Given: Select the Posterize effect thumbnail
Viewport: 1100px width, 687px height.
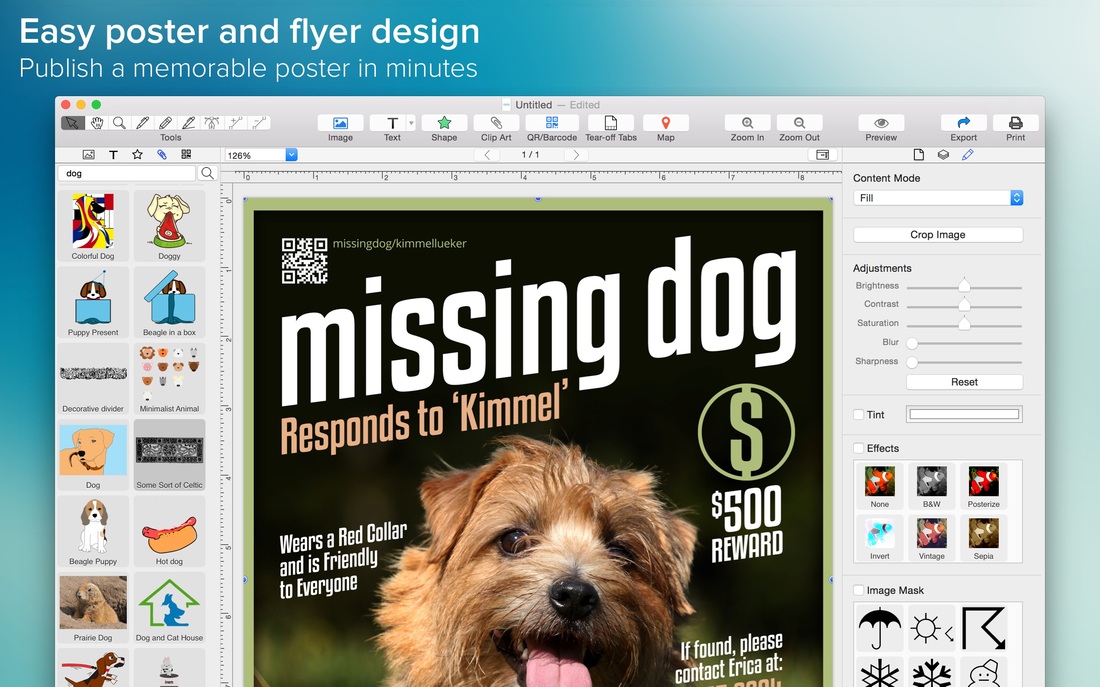Looking at the screenshot, I should pyautogui.click(x=984, y=486).
